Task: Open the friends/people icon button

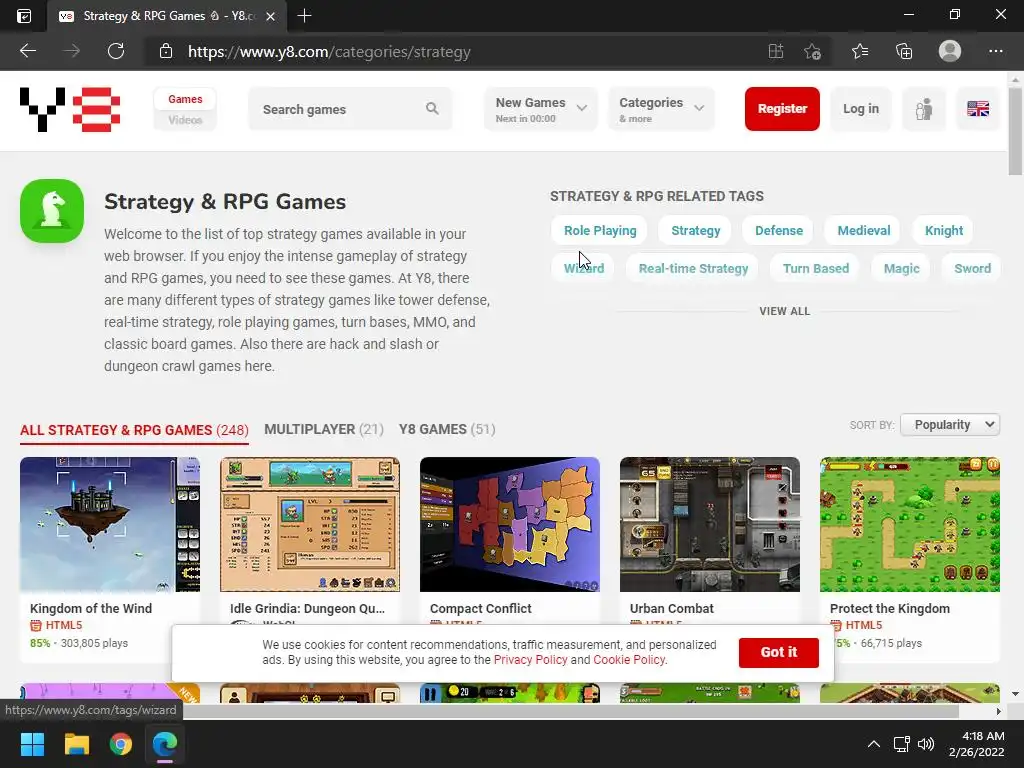Action: (923, 109)
